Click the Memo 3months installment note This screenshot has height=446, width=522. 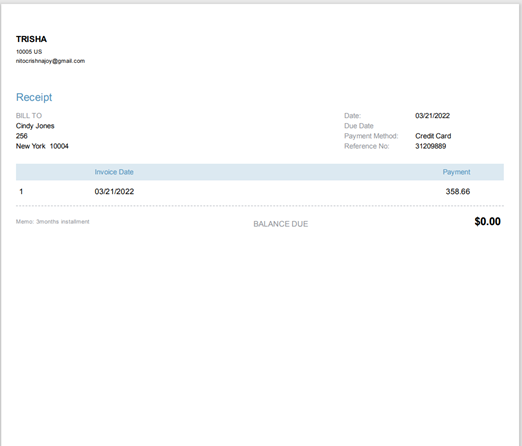click(53, 222)
